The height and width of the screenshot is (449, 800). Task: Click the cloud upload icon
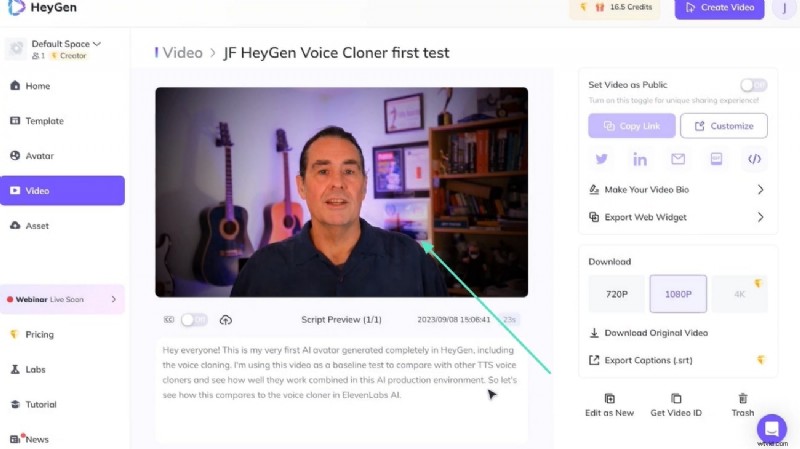point(226,320)
